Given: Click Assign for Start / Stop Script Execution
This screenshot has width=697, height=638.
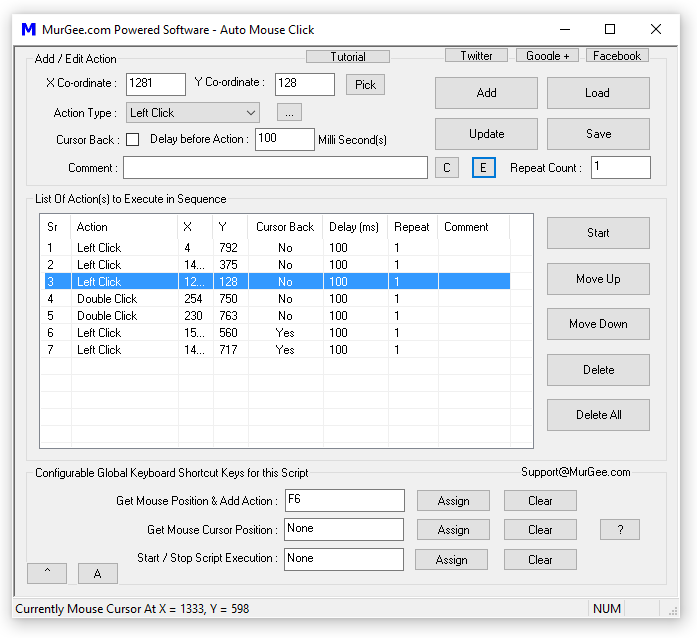Looking at the screenshot, I should coord(452,559).
